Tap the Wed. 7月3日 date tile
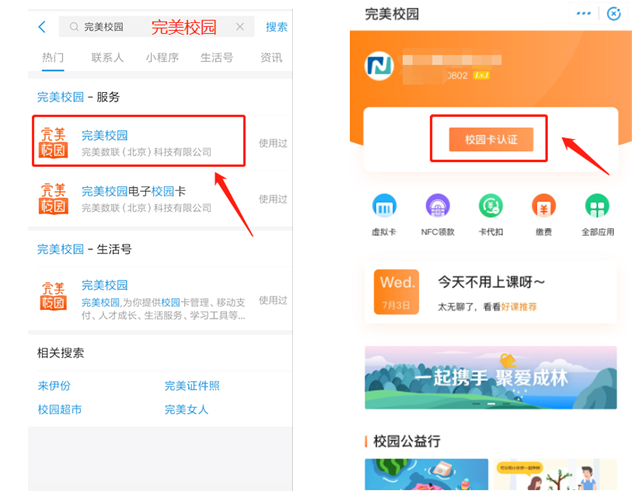Image resolution: width=644 pixels, height=500 pixels. pos(396,292)
